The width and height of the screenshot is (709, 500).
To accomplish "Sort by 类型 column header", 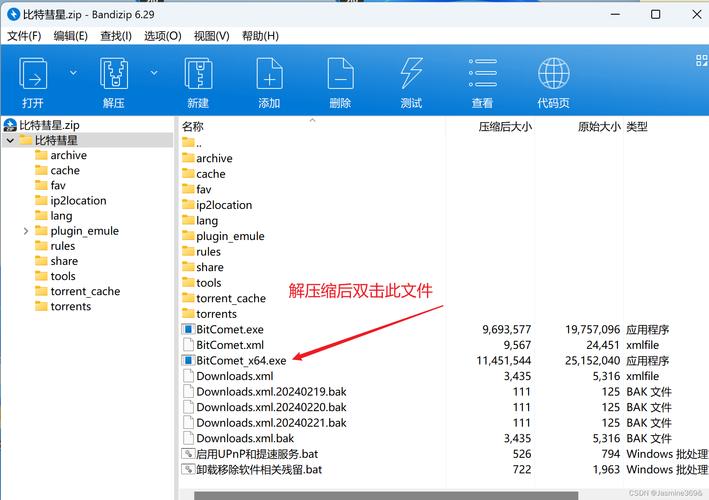I will pyautogui.click(x=637, y=127).
